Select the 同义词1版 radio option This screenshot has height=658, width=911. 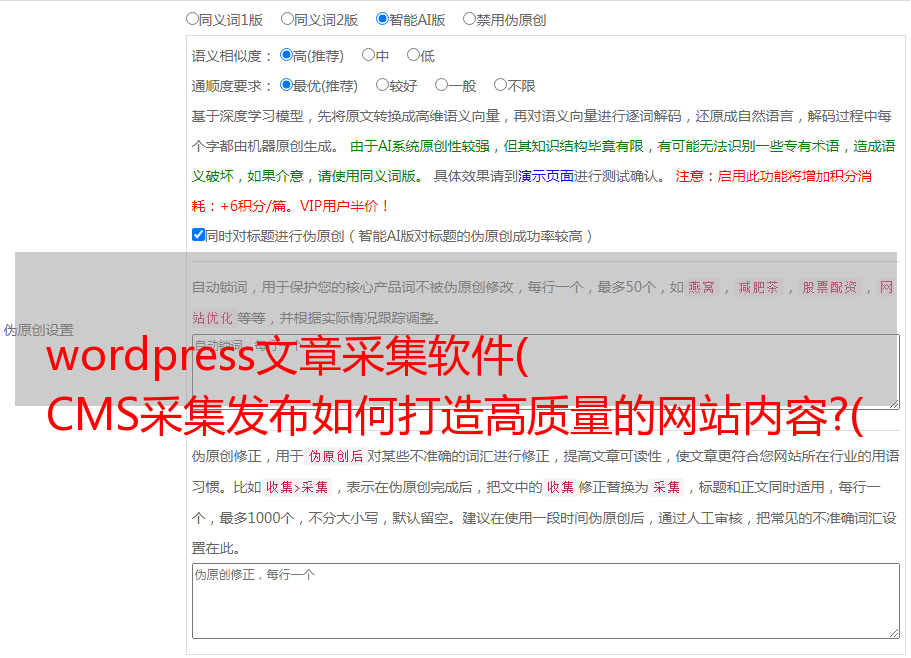pyautogui.click(x=192, y=19)
